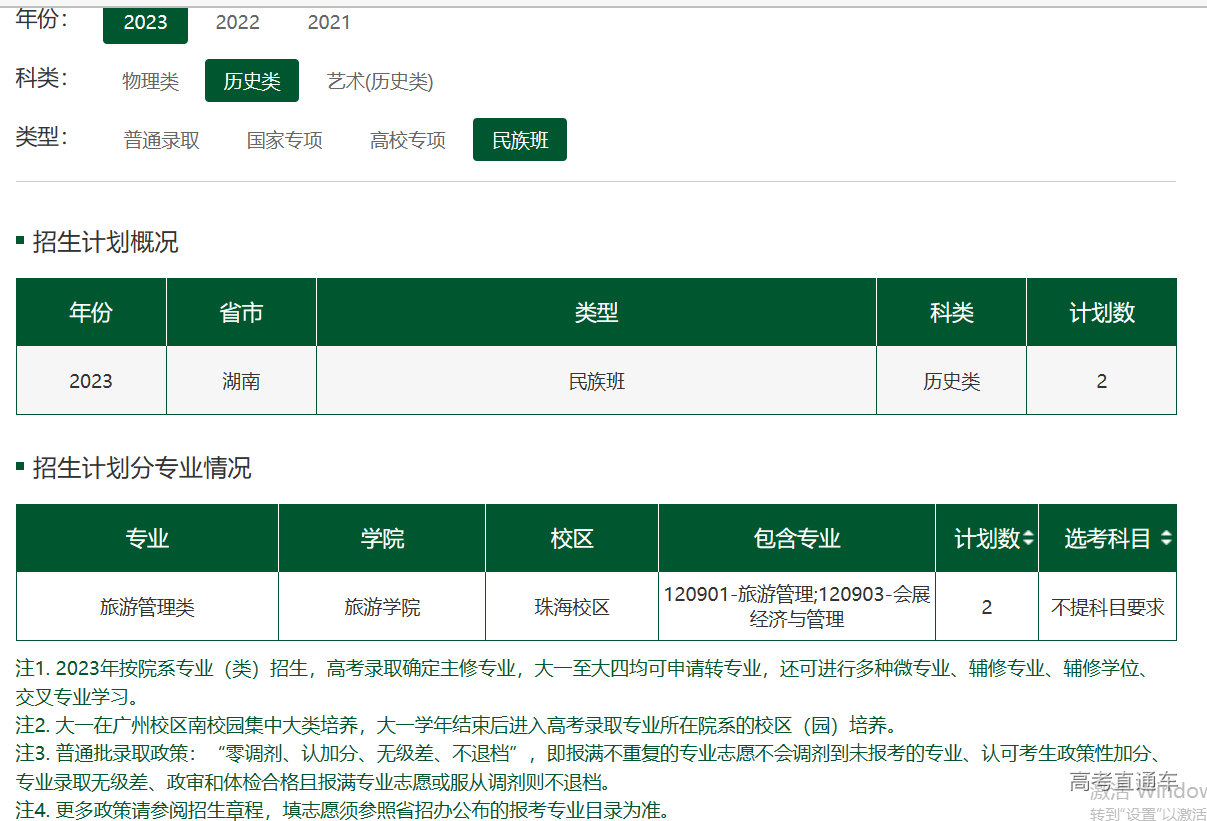The image size is (1207, 821).
Task: Select 物理类 subject category
Action: point(150,81)
